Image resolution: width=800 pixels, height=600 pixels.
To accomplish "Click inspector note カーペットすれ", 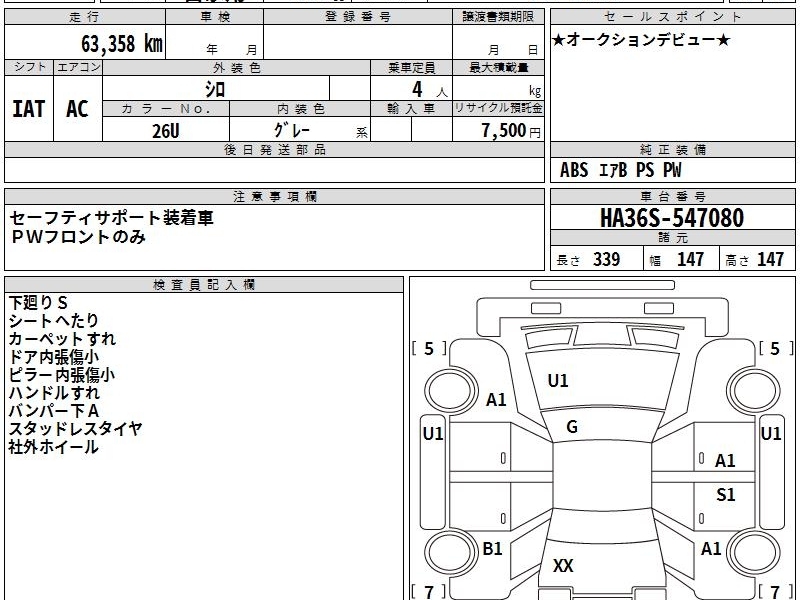I will 62,339.
